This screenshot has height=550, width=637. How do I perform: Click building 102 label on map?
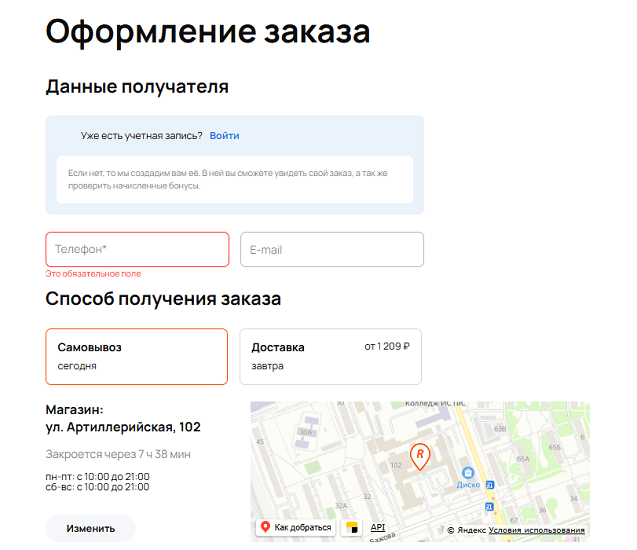[396, 465]
